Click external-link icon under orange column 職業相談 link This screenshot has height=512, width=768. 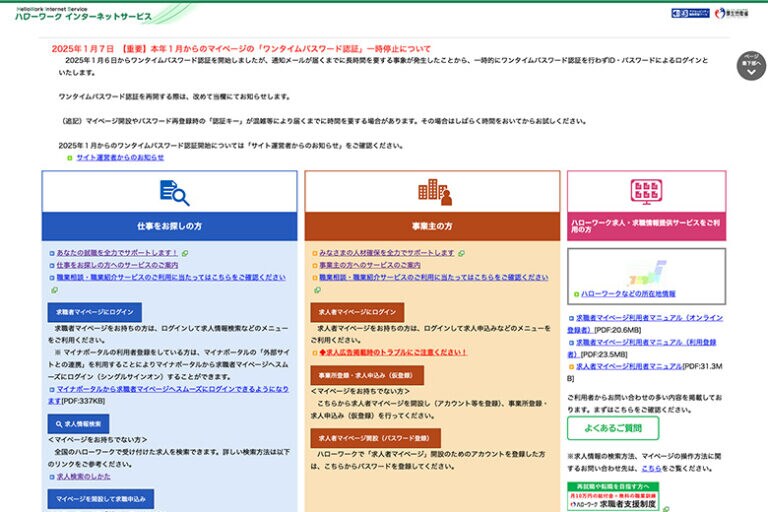pyautogui.click(x=317, y=290)
